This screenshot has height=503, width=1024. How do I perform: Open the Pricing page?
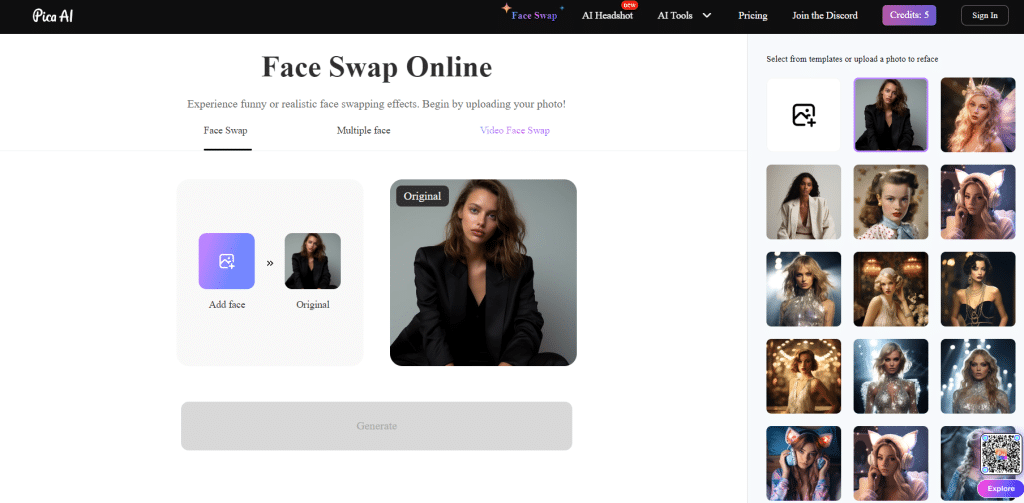(752, 15)
